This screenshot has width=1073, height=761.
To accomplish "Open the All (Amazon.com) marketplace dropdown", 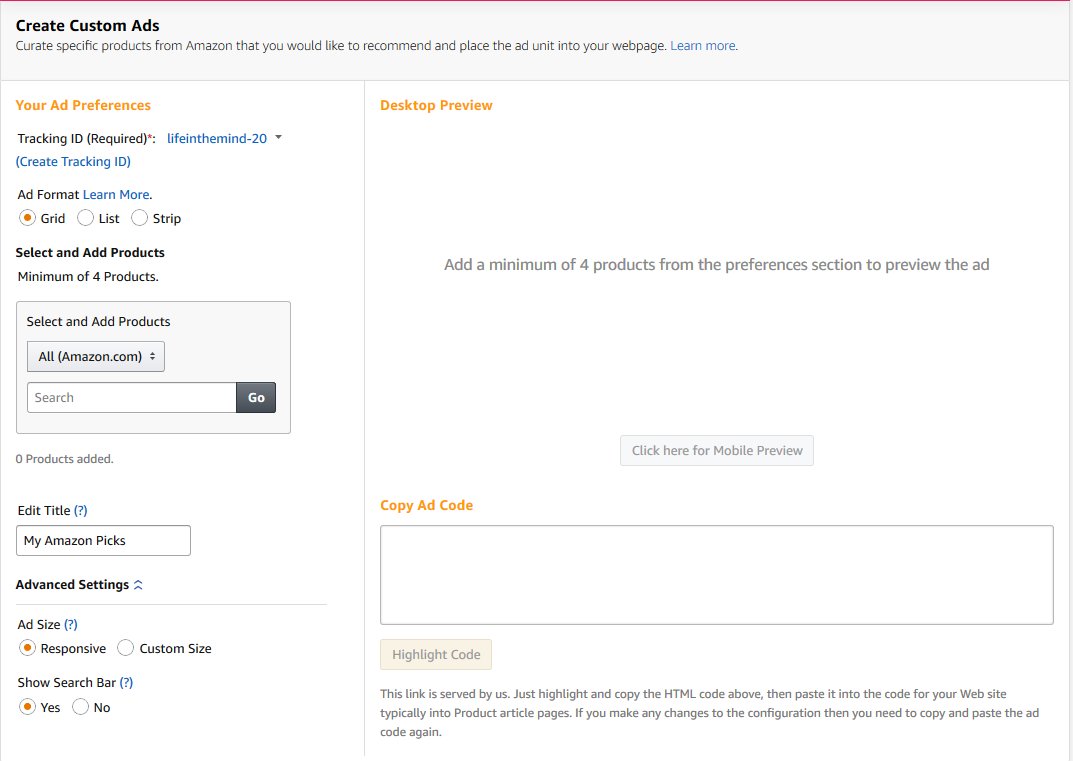I will click(x=95, y=356).
